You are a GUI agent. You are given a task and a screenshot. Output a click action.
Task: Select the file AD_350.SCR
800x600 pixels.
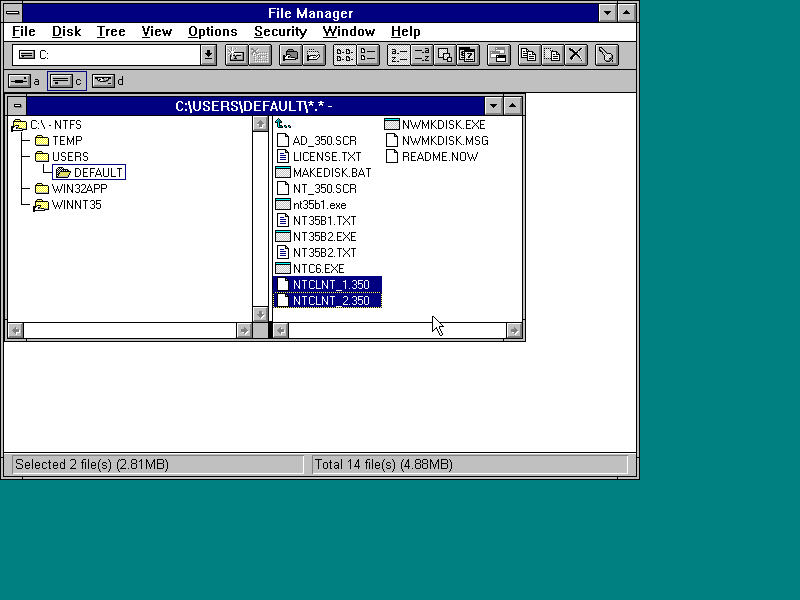point(316,141)
